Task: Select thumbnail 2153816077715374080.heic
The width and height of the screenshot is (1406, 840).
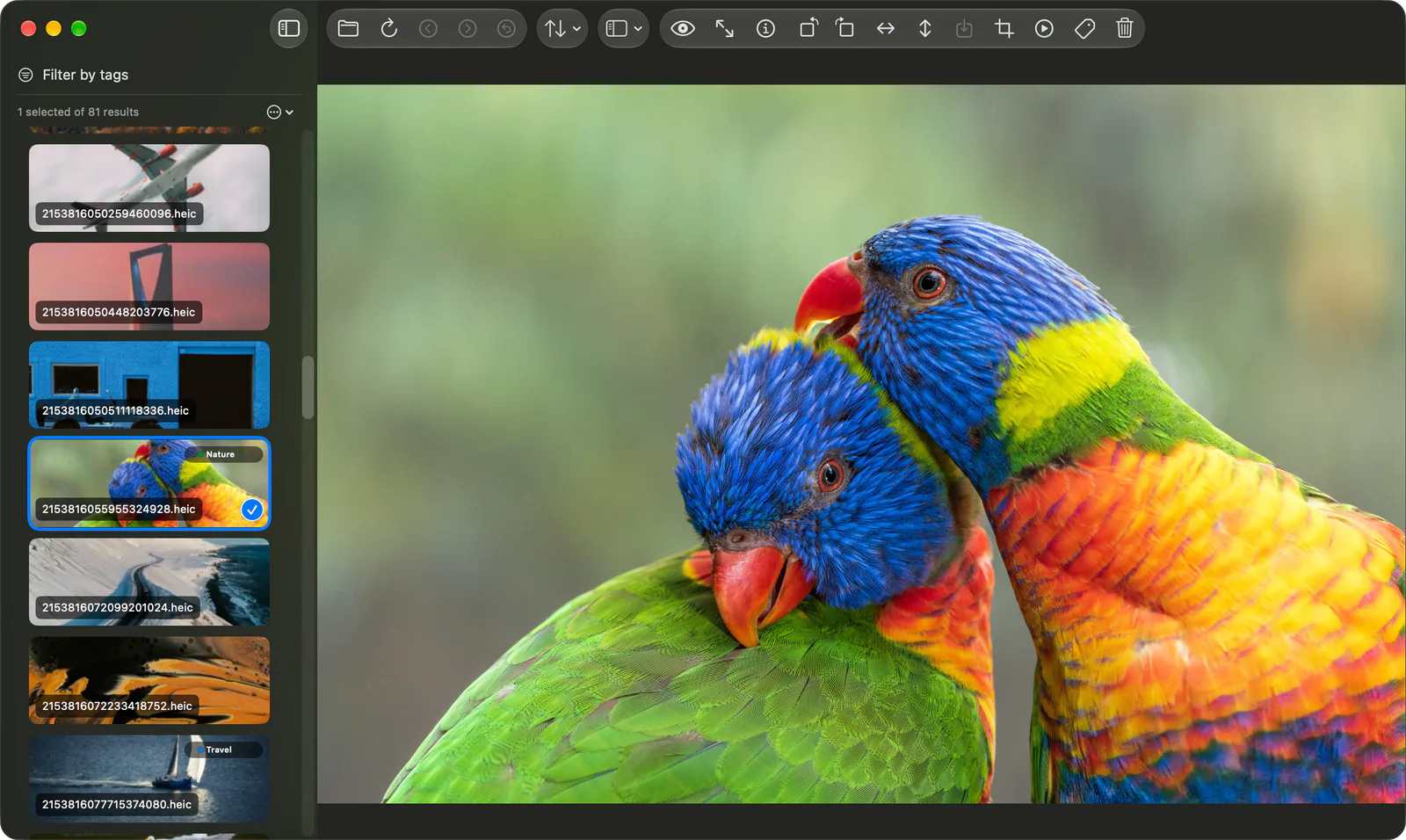Action: (x=149, y=778)
